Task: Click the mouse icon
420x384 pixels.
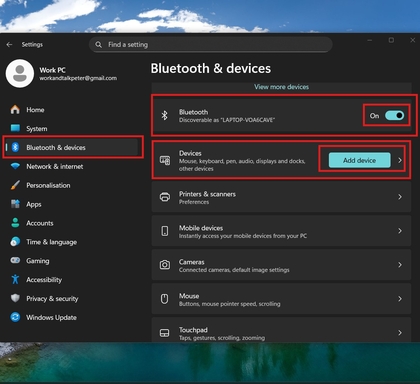Action: 164,299
